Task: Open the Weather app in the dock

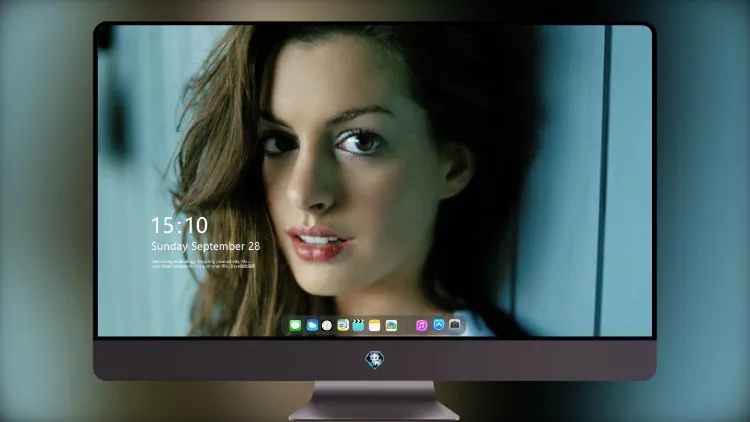Action: click(x=312, y=326)
